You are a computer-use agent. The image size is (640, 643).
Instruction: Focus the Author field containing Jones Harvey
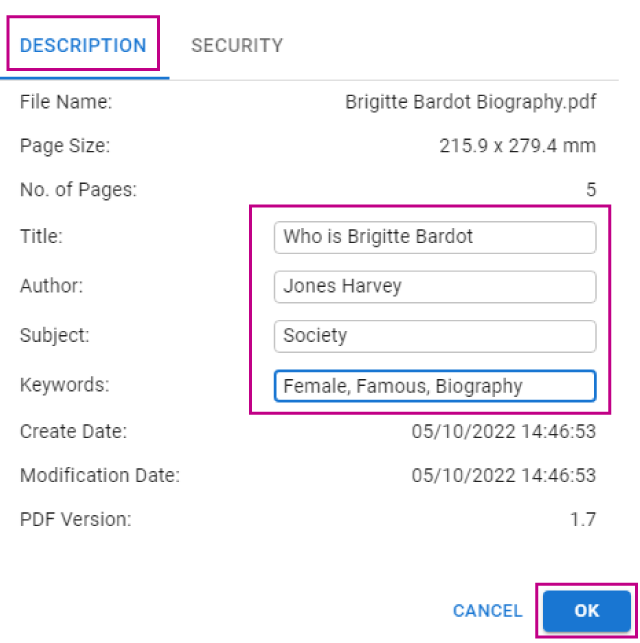[434, 286]
